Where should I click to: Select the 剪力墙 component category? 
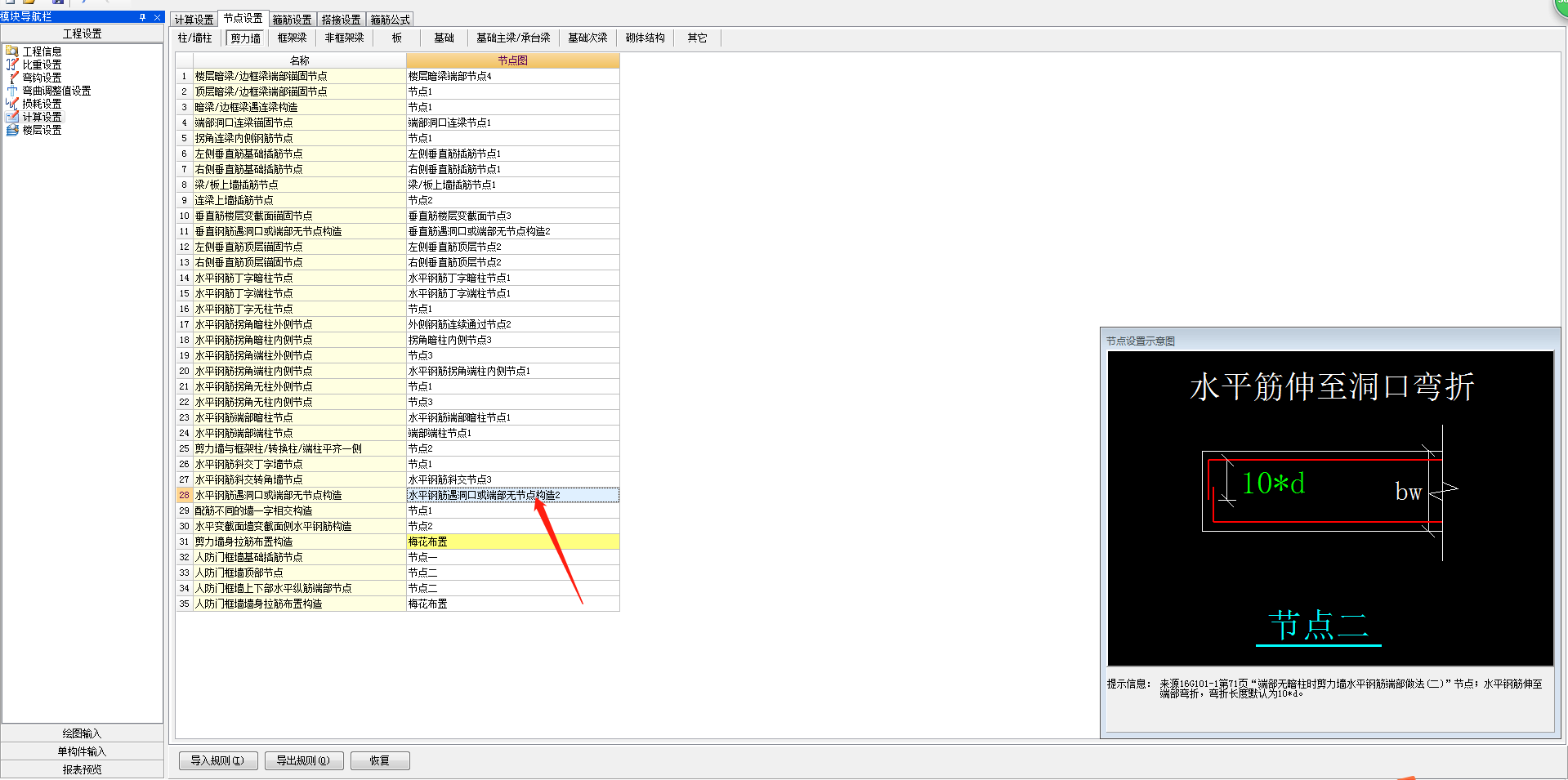click(x=245, y=38)
